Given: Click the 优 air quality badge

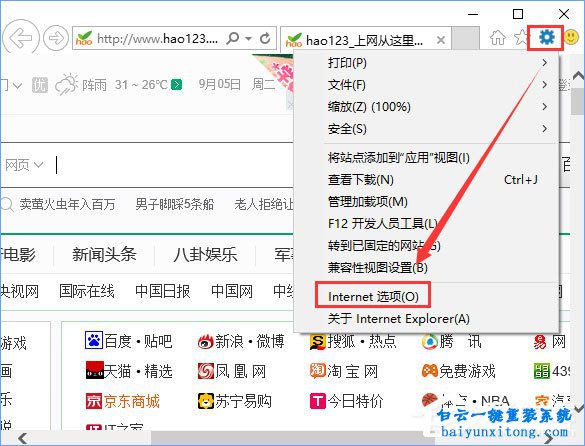Looking at the screenshot, I should pos(40,85).
